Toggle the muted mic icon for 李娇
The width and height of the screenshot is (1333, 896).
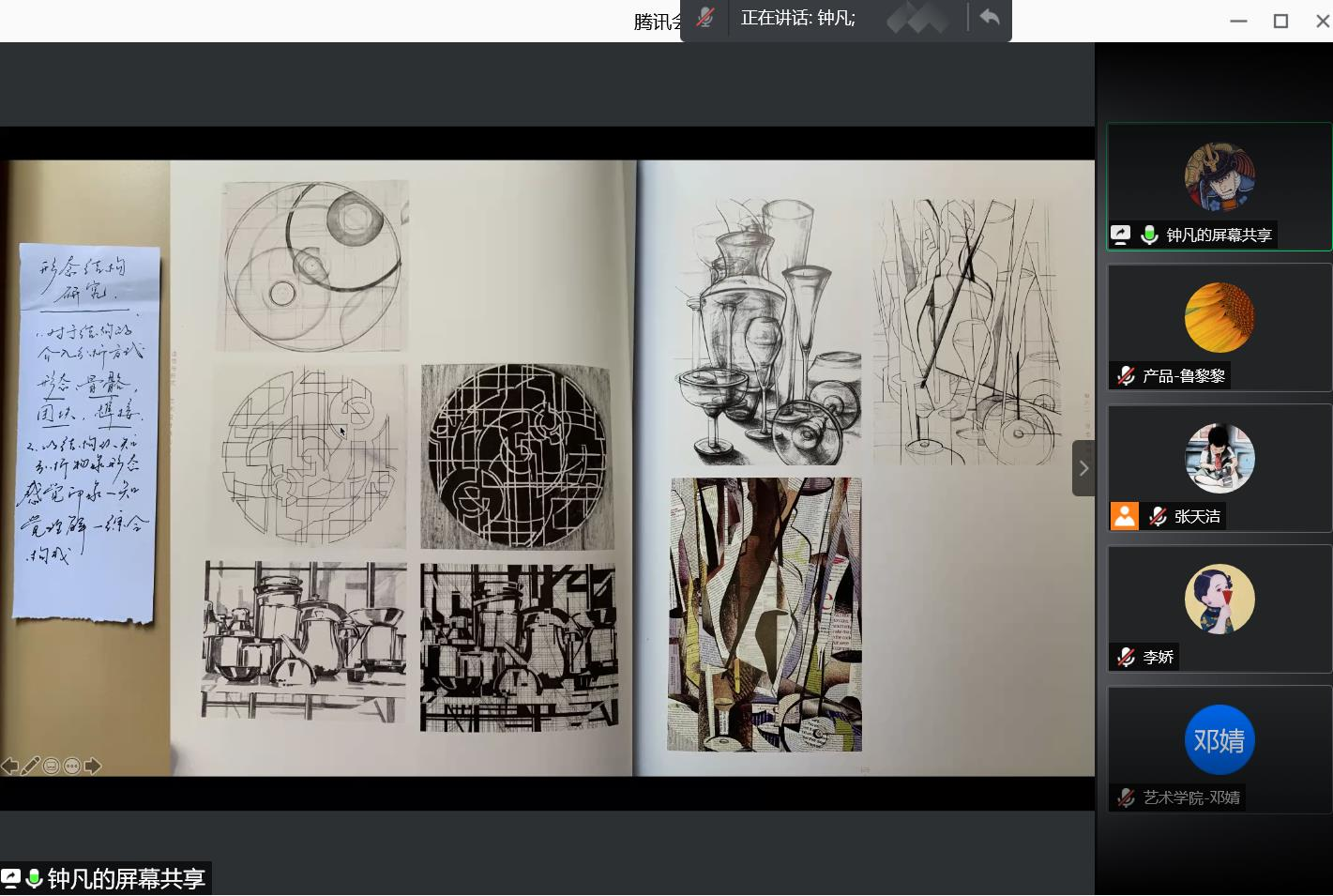click(x=1126, y=658)
